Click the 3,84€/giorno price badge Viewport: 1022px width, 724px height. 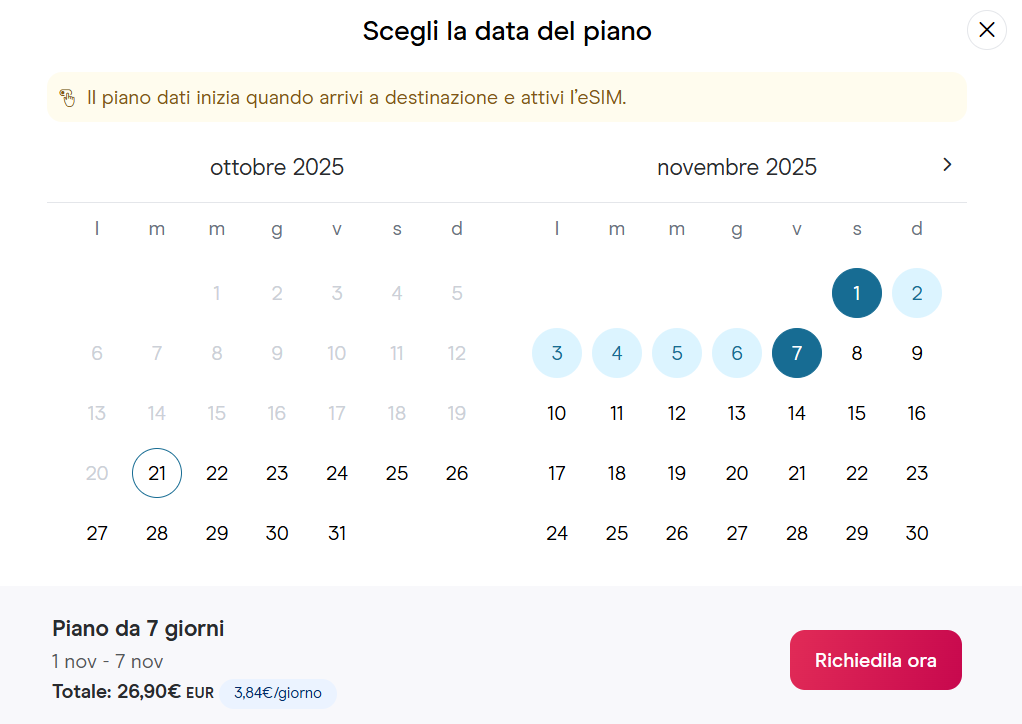pos(278,692)
